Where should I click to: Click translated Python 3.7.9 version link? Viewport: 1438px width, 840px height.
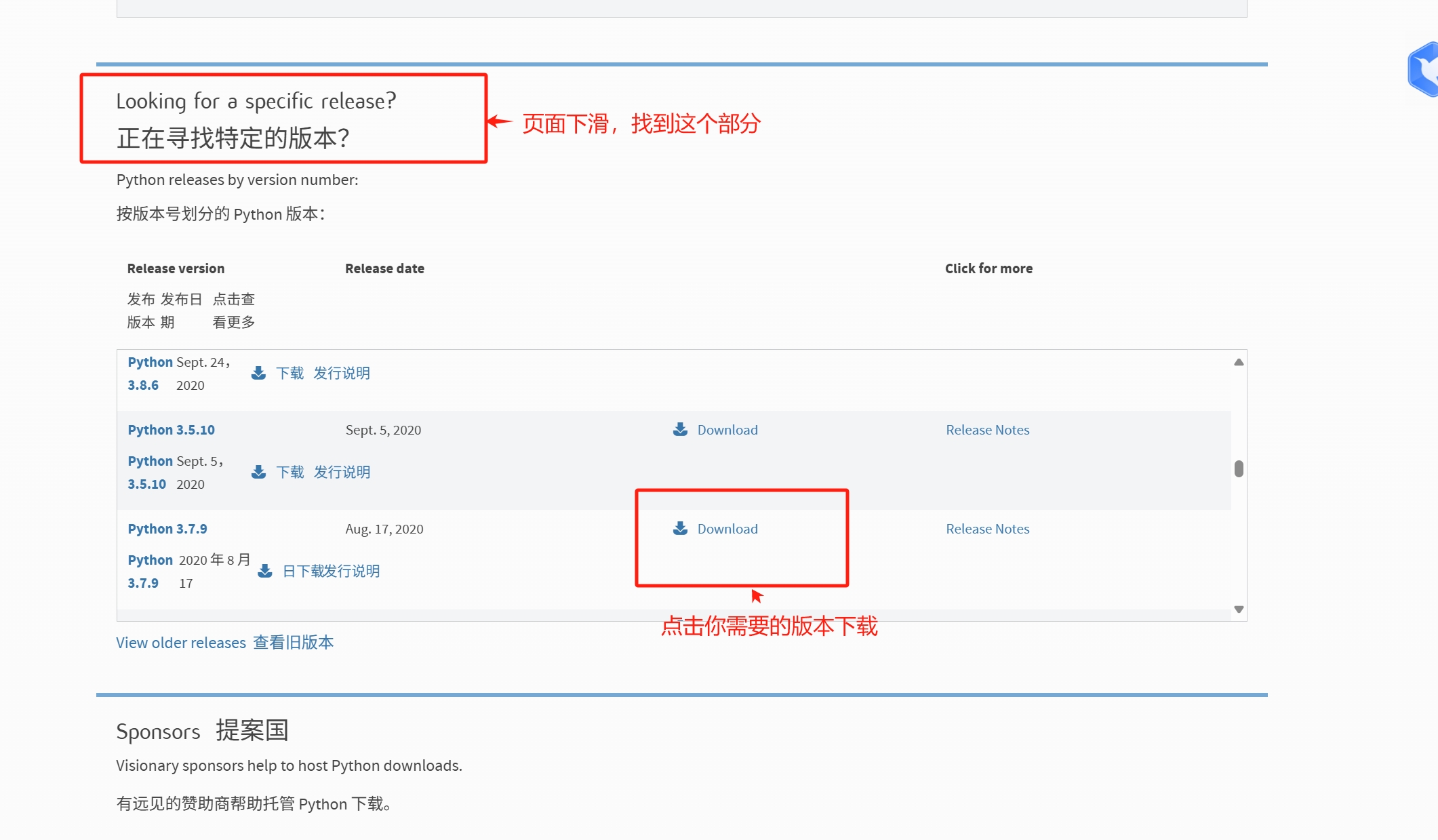(150, 572)
